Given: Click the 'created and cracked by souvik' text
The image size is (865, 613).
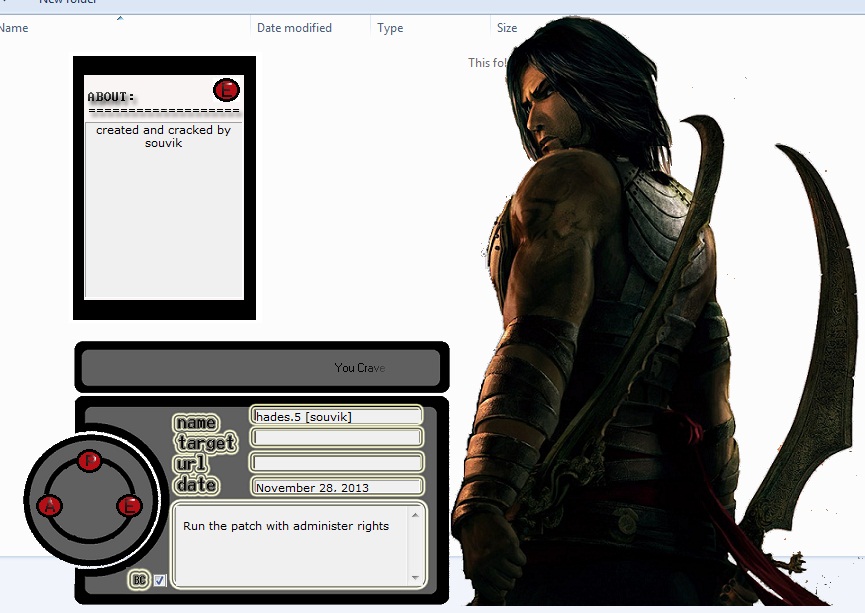Looking at the screenshot, I should coord(163,136).
